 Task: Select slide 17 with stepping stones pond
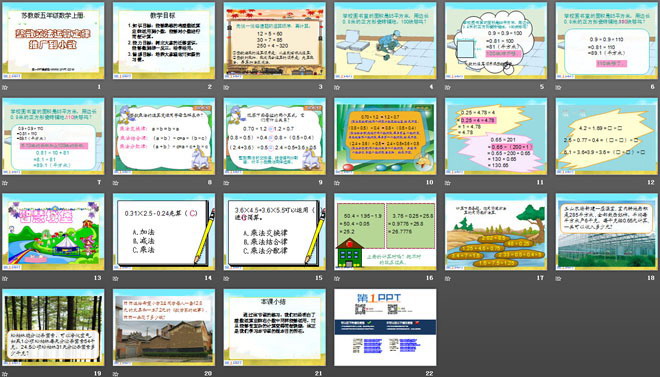tap(496, 232)
